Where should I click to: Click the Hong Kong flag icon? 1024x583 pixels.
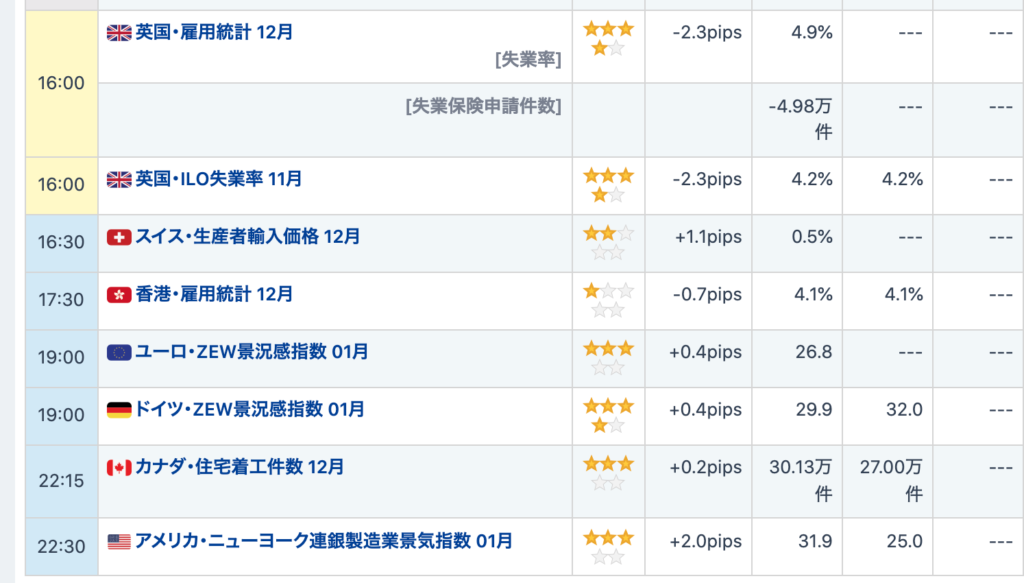coord(119,295)
